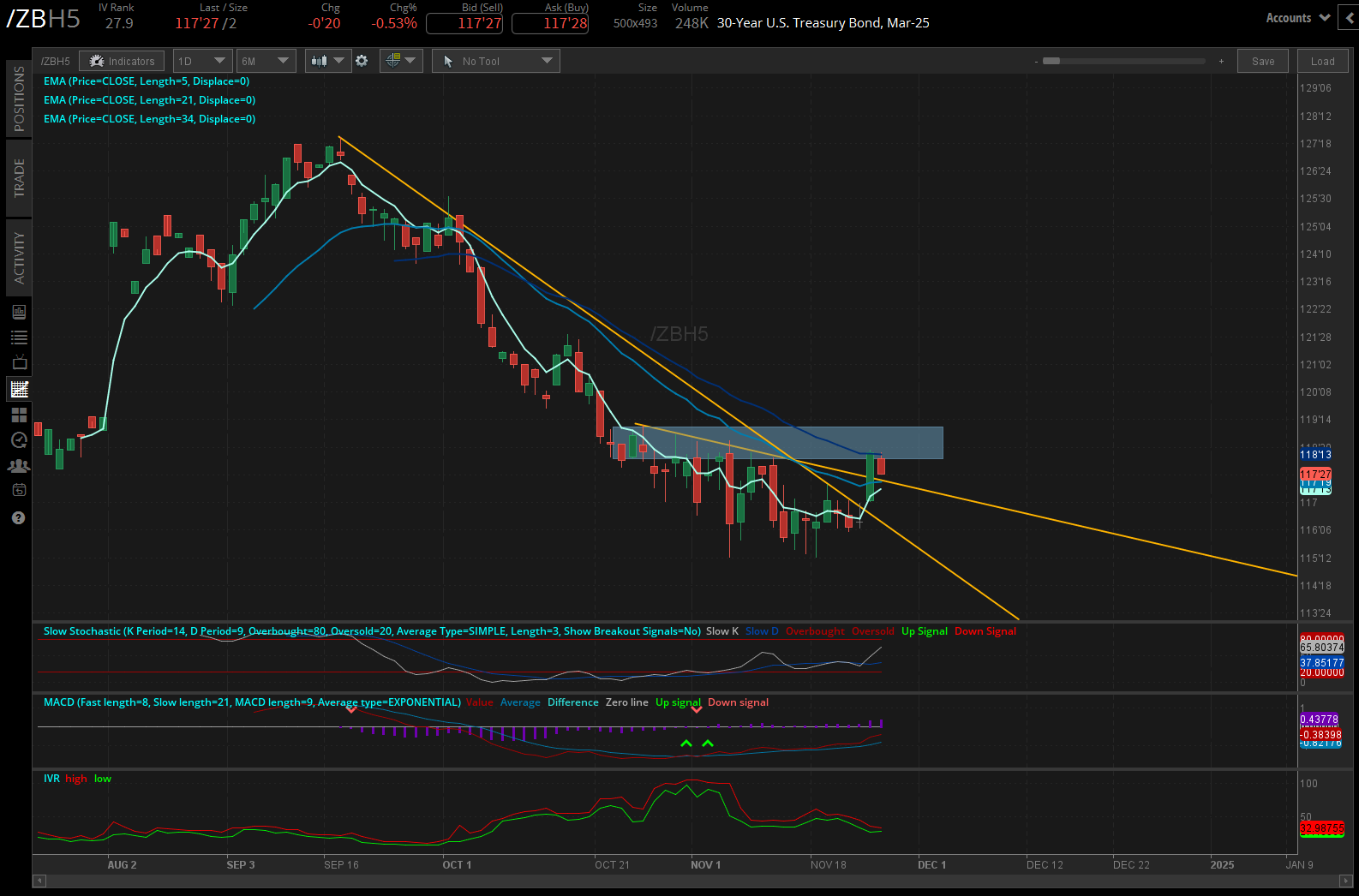
Task: Open the watchlist list sidebar icon
Action: click(19, 337)
